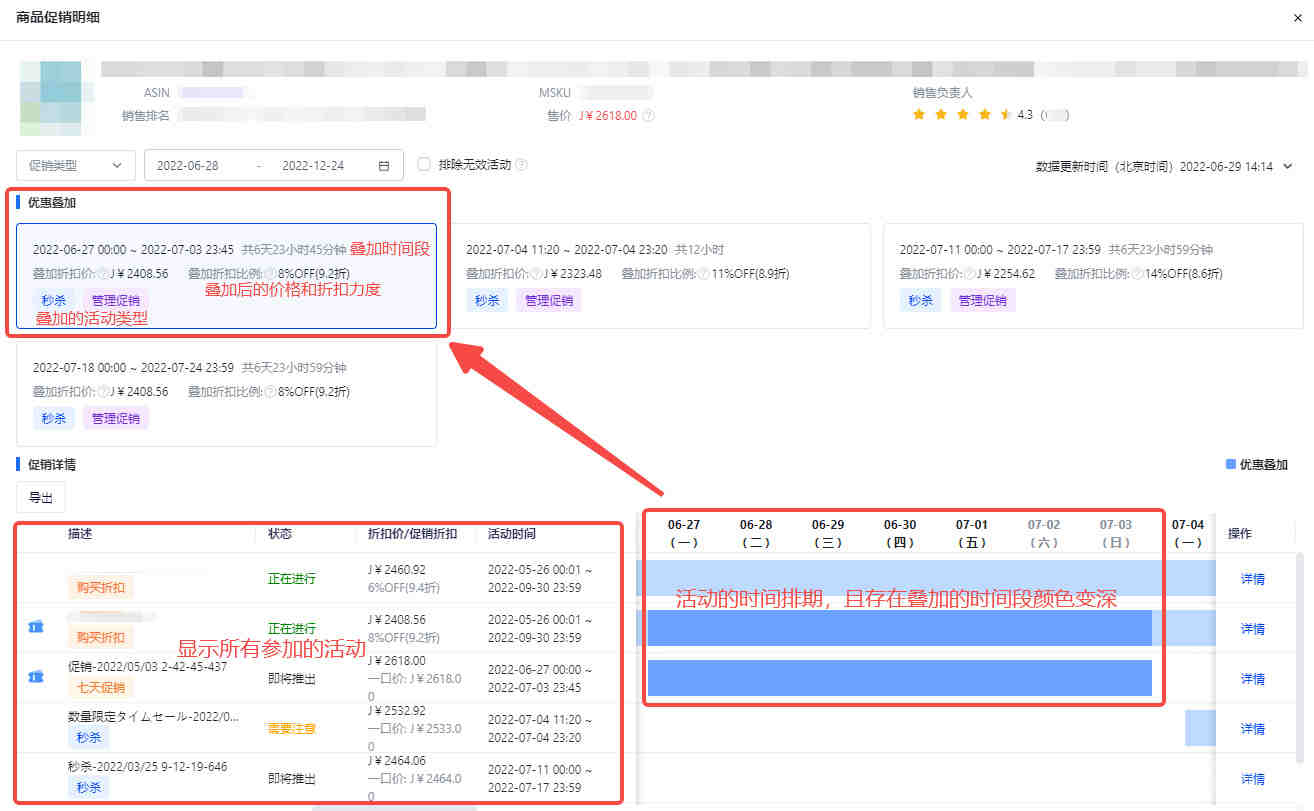This screenshot has width=1314, height=811.
Task: Click the 购买折扣 tag in the J¥2460.92 row
Action: pos(100,587)
